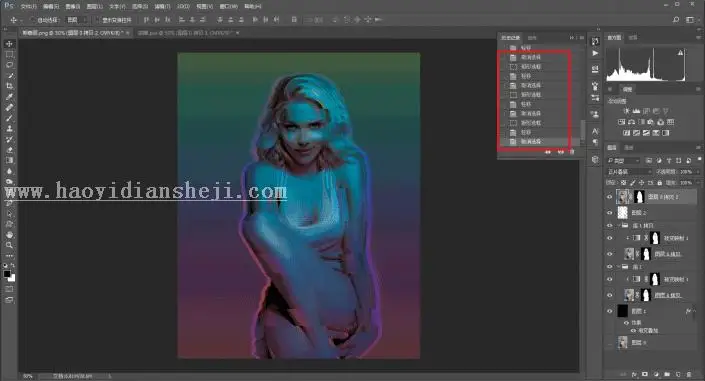Open the File menu (文件)

coord(28,6)
